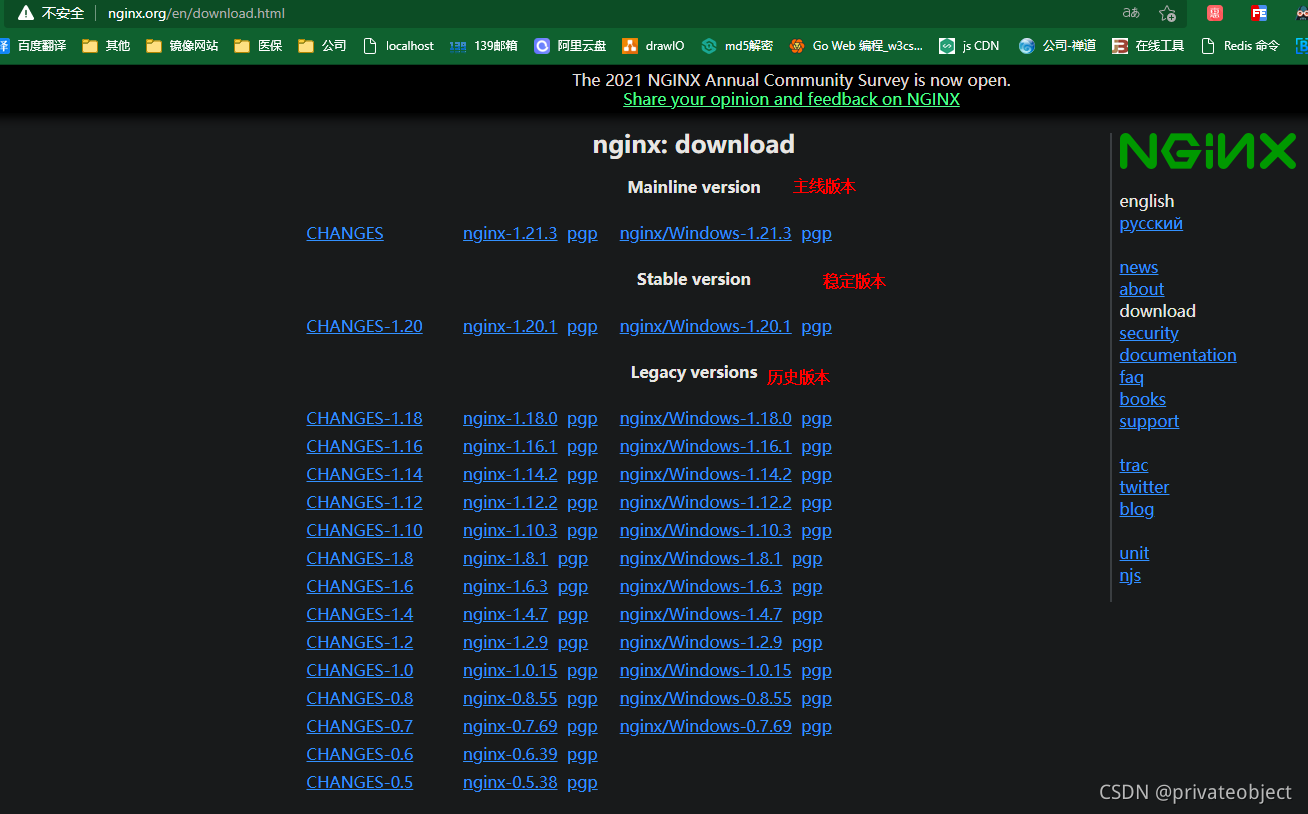1308x814 pixels.
Task: Open the documentation sidebar link
Action: pos(1178,355)
